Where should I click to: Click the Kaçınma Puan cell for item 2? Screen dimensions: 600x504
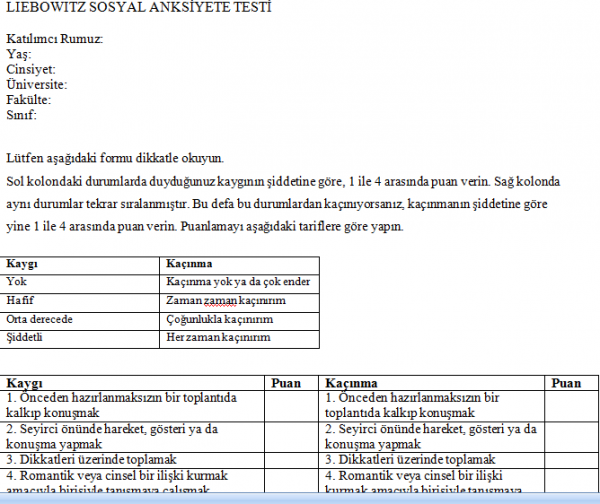[x=572, y=437]
